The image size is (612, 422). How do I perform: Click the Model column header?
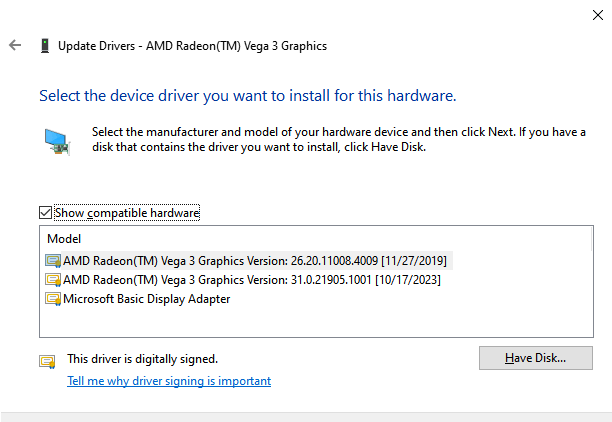click(x=64, y=239)
